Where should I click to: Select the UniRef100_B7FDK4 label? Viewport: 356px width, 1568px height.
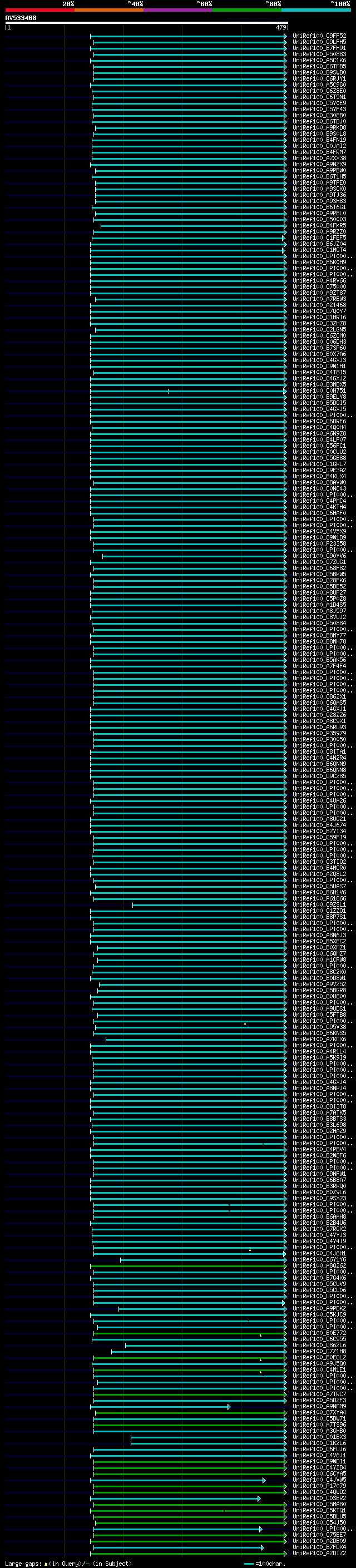click(x=319, y=1547)
